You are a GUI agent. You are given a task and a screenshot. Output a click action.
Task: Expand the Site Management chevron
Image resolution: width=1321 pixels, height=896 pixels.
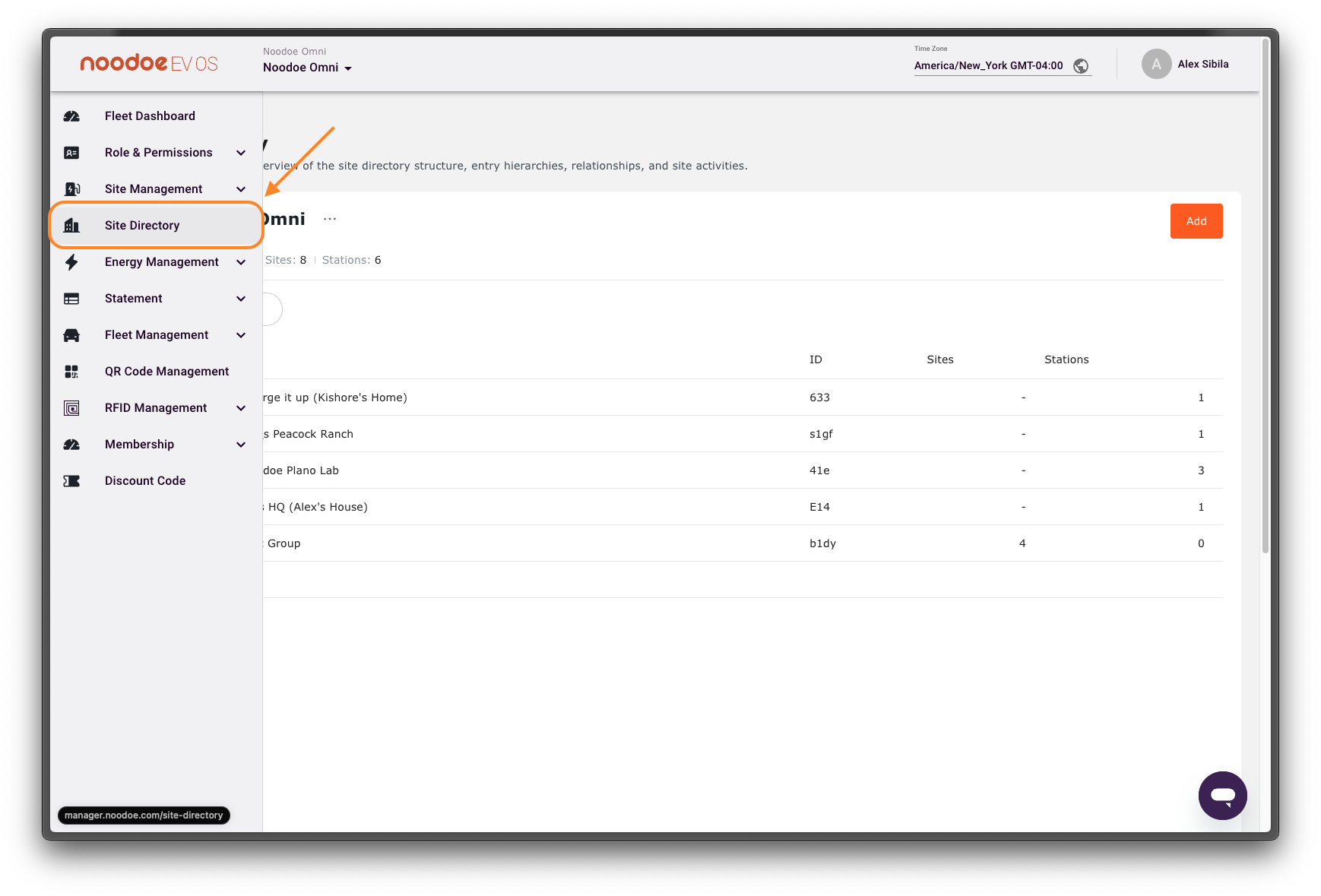click(241, 189)
